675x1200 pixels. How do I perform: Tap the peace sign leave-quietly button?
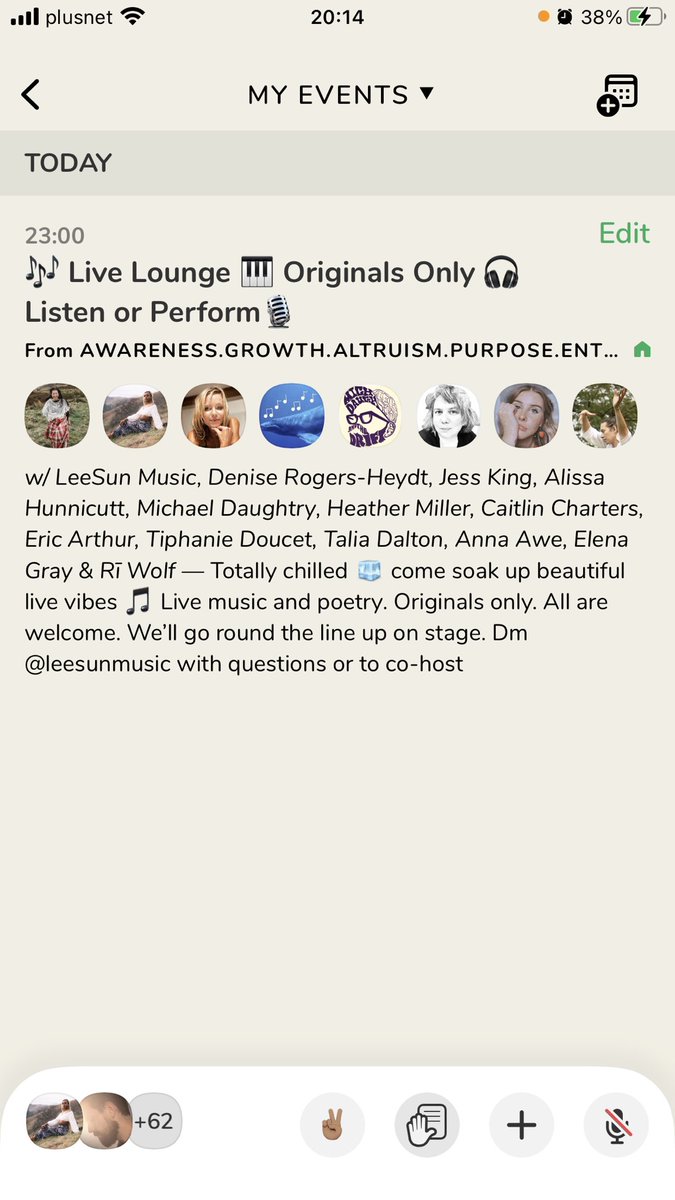click(333, 1125)
